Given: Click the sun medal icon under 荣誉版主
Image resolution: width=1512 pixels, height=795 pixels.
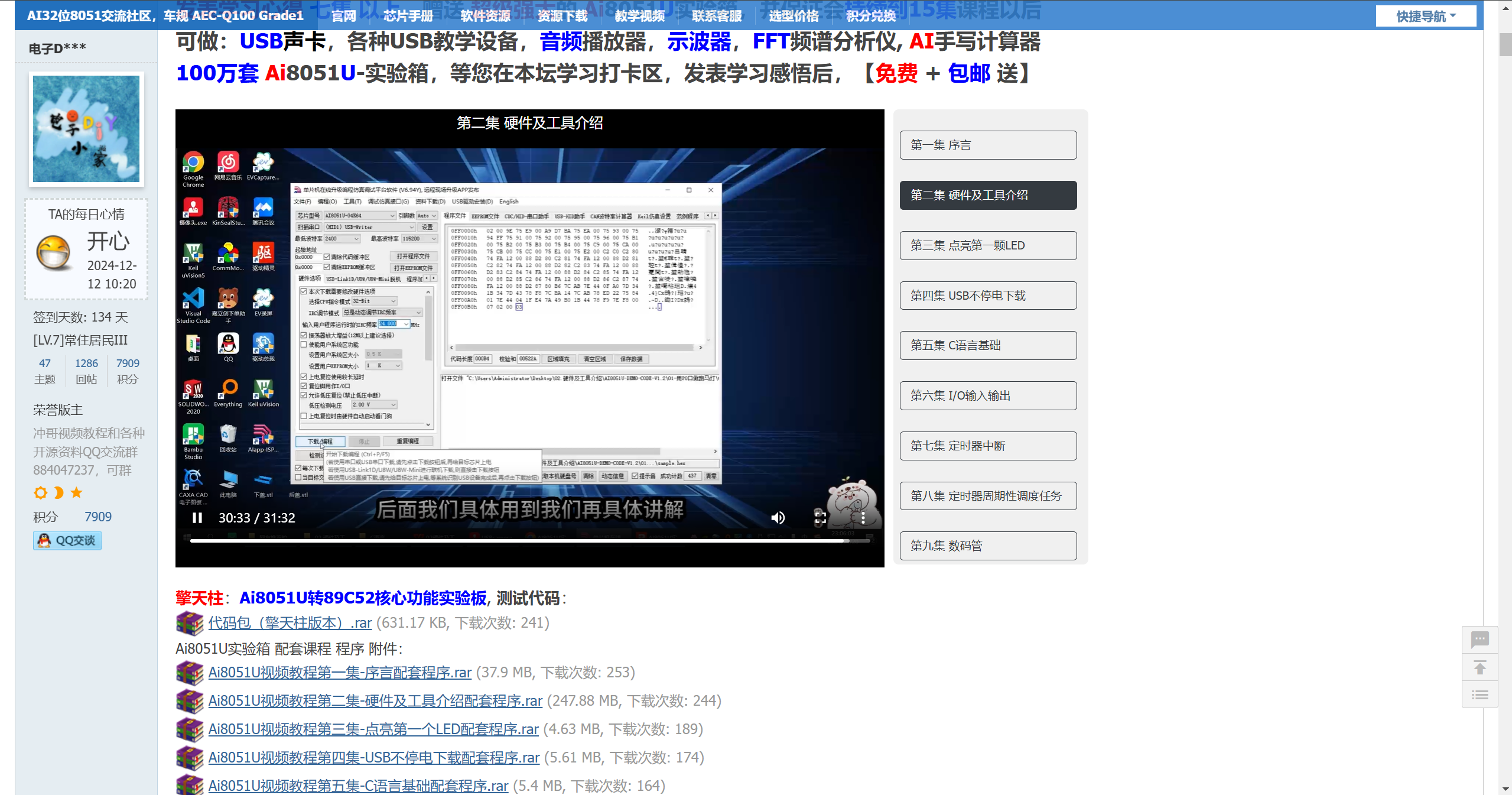Looking at the screenshot, I should [40, 492].
